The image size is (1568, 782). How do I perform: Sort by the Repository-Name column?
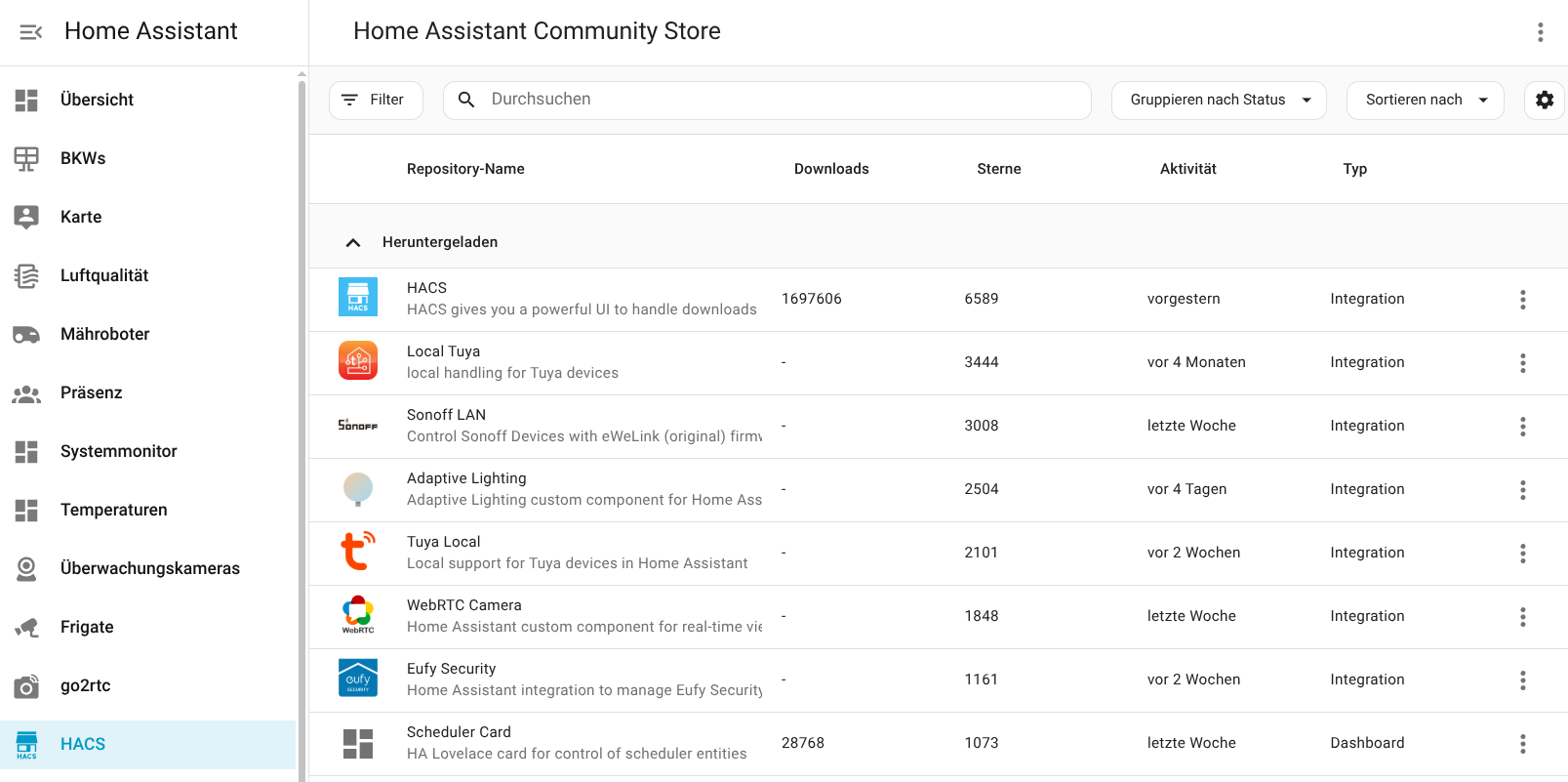point(465,169)
